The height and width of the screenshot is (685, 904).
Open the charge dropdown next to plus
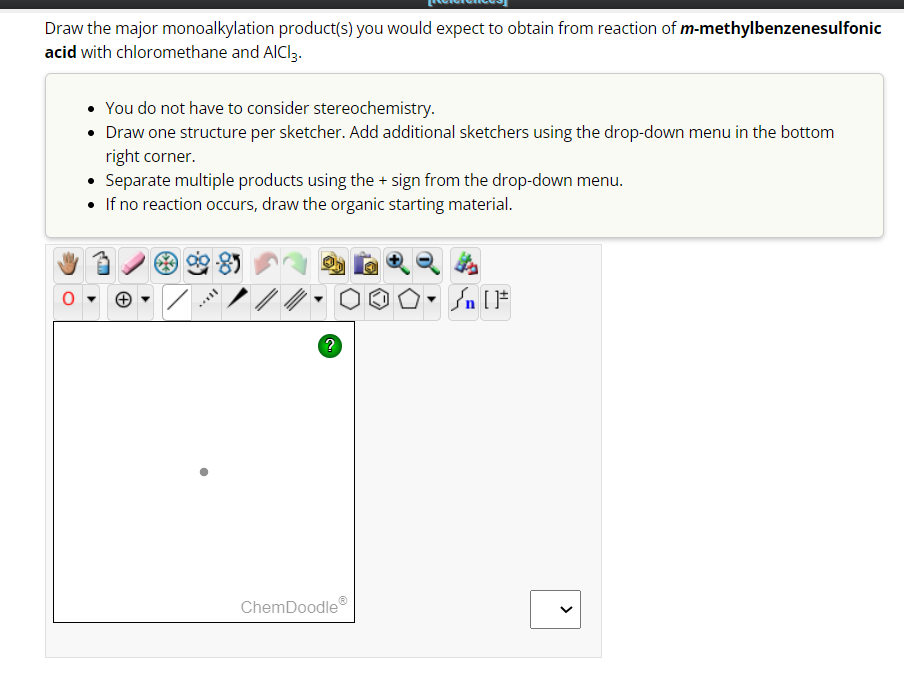(143, 299)
